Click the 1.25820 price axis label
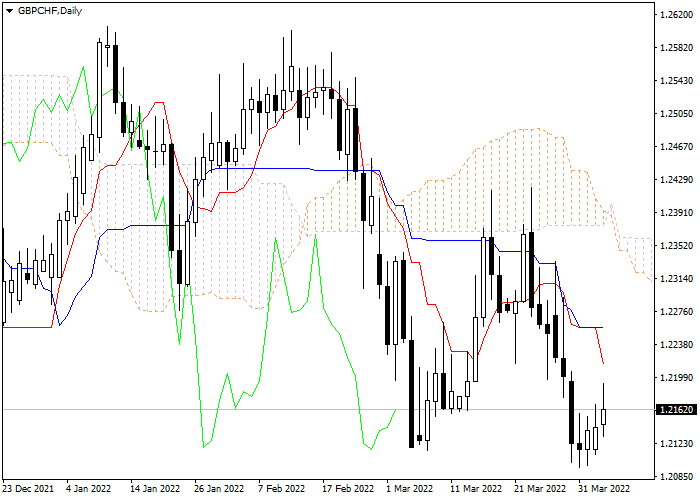Screen dimensions: 700x500 (x=676, y=48)
